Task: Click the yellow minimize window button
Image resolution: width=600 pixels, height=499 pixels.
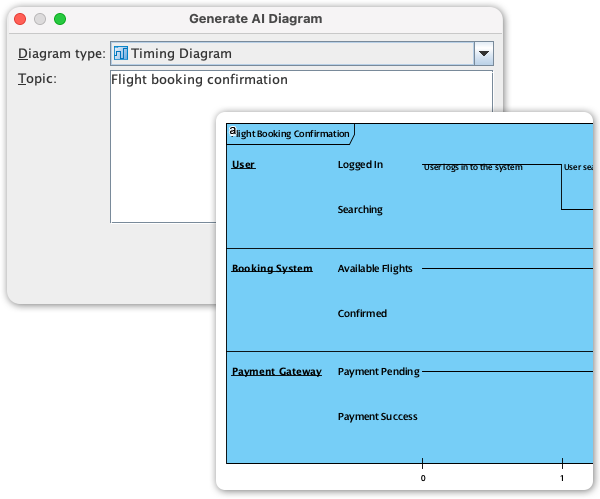Action: [40, 19]
